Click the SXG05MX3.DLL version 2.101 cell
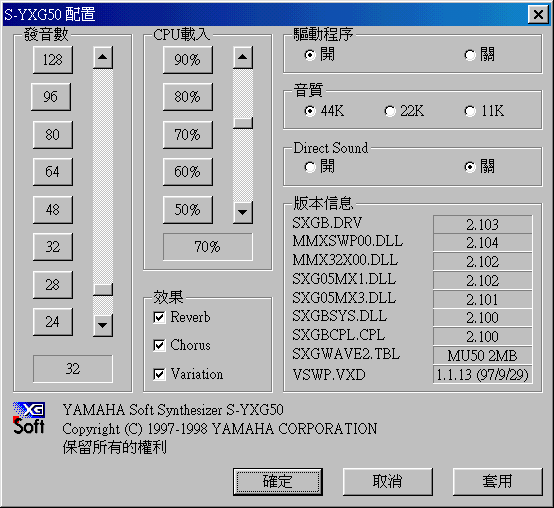Screen dimensions: 554x508 coord(483,300)
